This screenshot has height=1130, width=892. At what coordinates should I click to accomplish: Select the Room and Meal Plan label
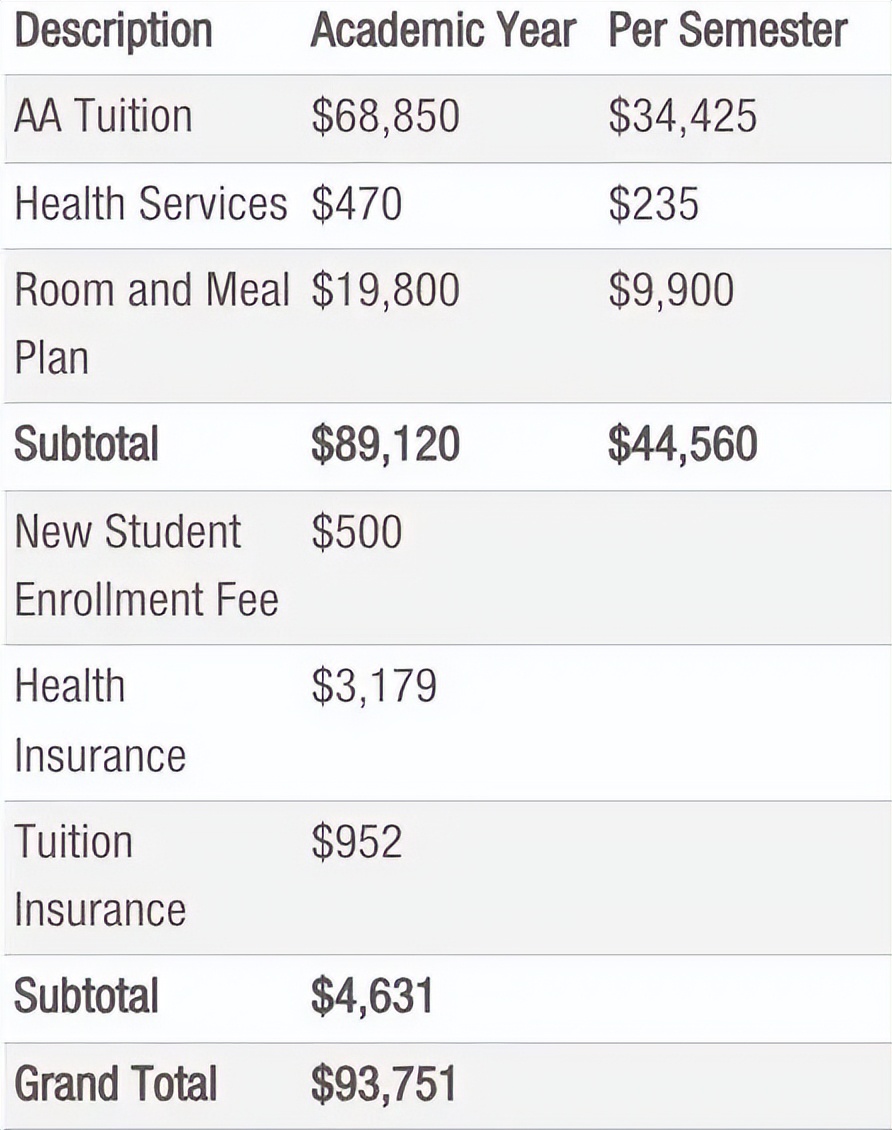(150, 322)
